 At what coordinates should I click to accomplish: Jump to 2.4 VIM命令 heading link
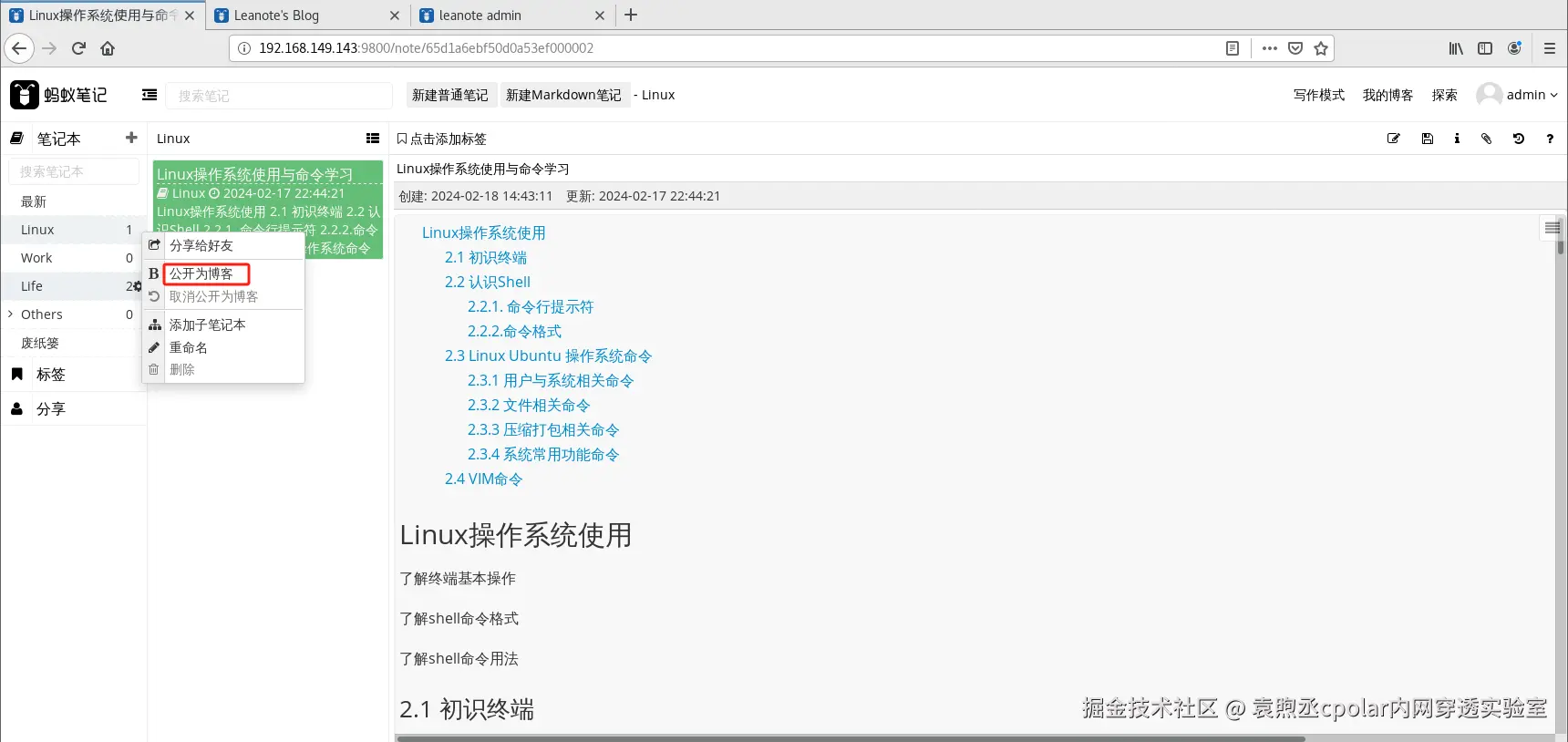tap(484, 479)
